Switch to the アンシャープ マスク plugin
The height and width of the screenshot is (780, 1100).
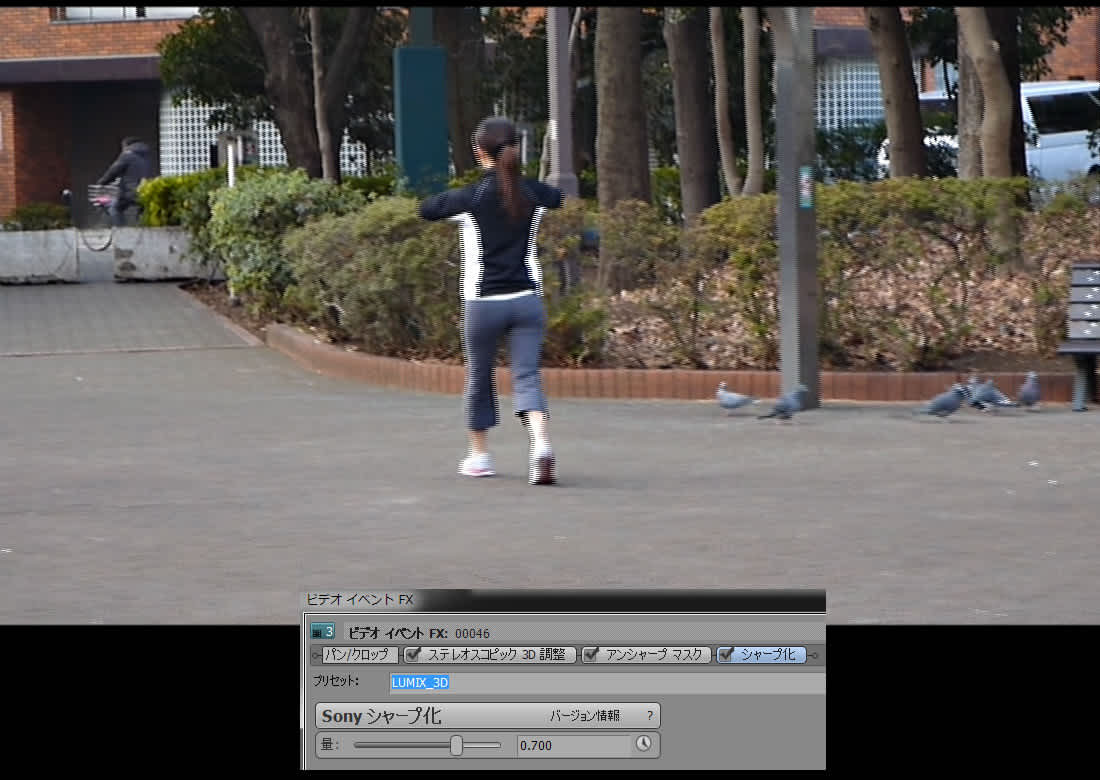656,655
